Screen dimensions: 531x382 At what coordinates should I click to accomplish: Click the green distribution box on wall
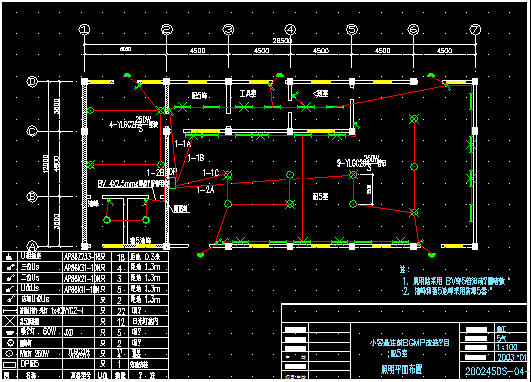[x=172, y=183]
